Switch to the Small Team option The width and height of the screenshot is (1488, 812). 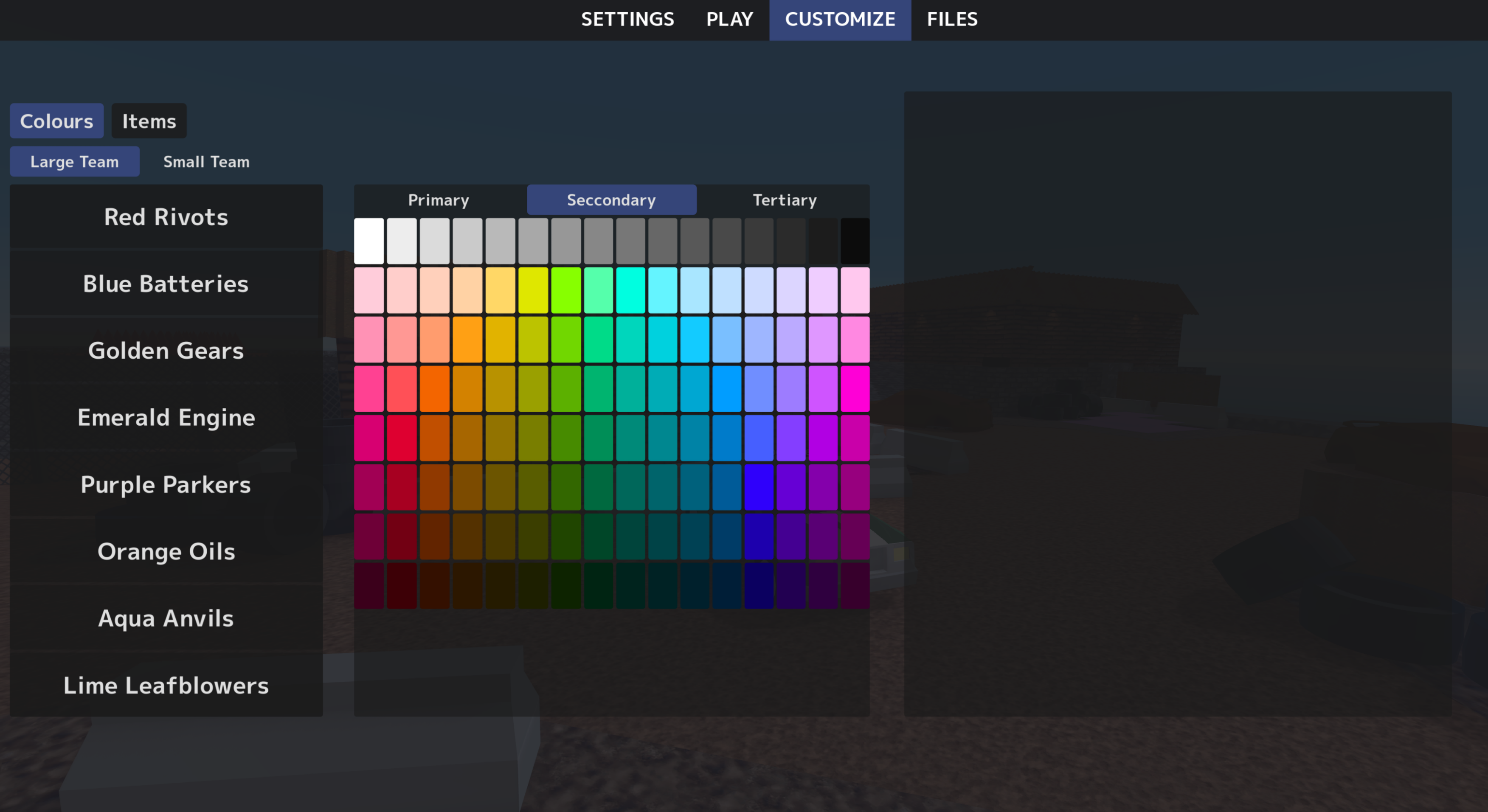(205, 162)
